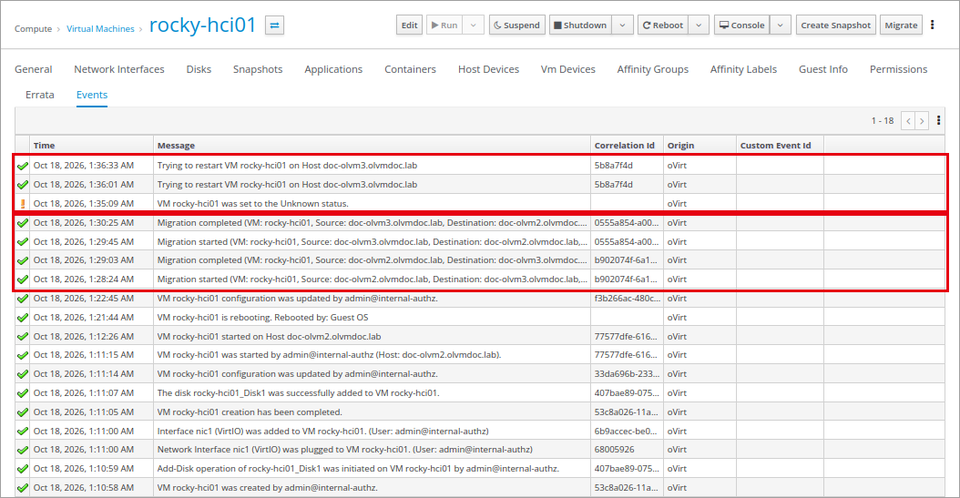Click green check icon of 1:11:07 AM event

tap(23, 393)
